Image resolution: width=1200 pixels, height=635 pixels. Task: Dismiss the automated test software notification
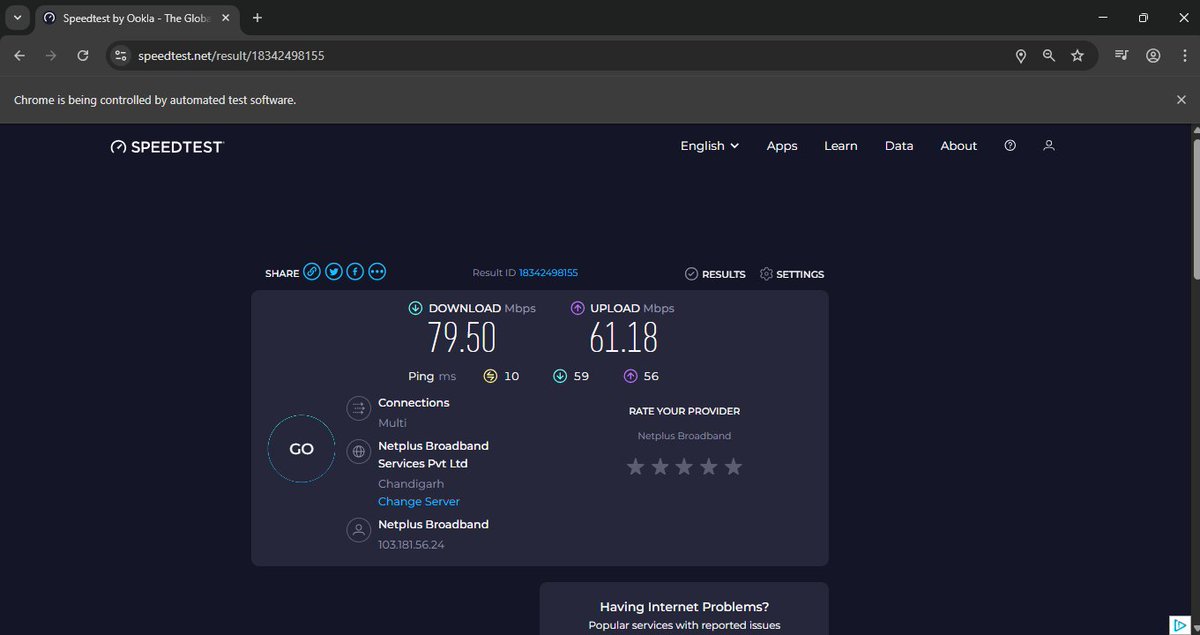click(1181, 99)
